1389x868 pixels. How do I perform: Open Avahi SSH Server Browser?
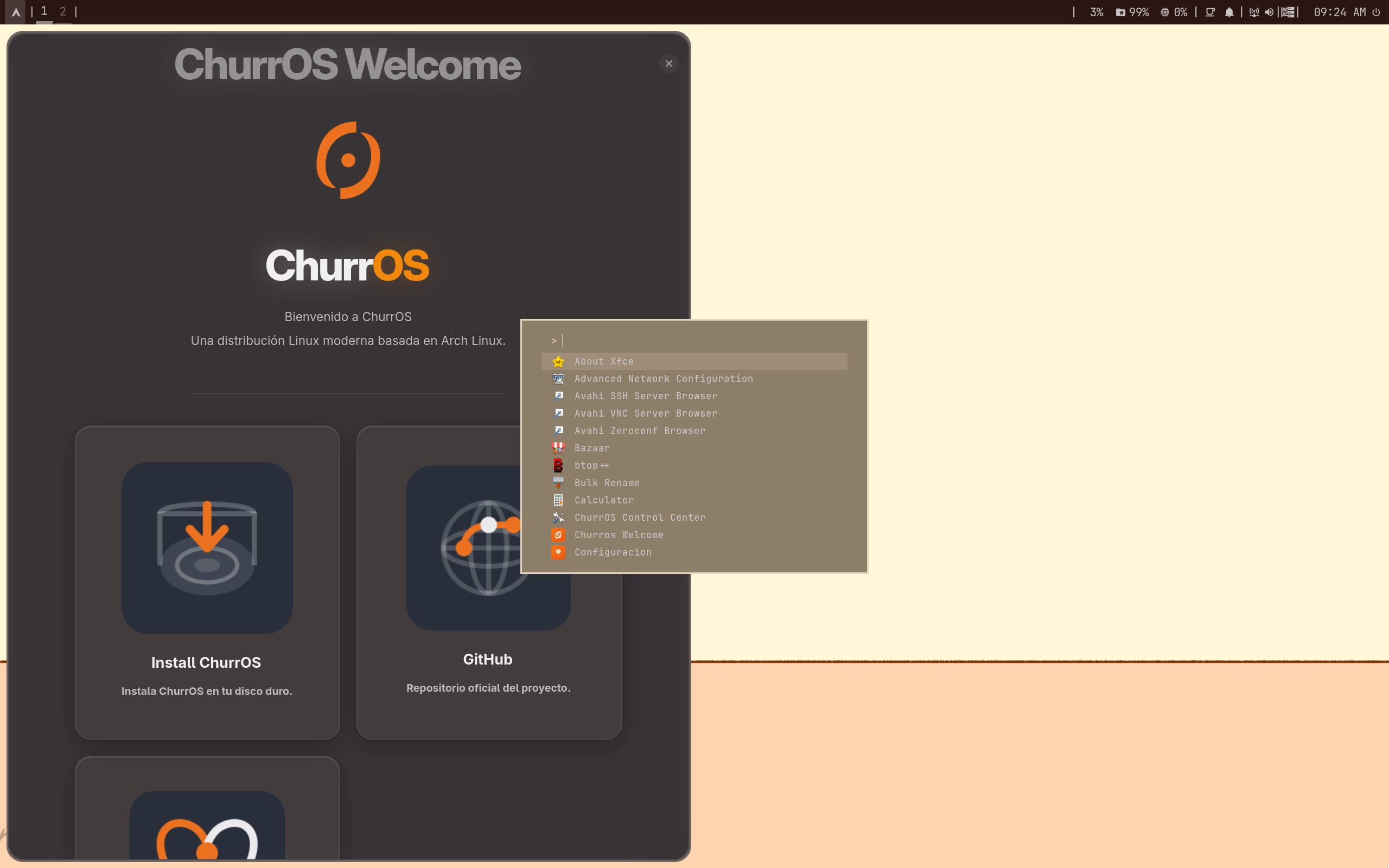(x=694, y=395)
